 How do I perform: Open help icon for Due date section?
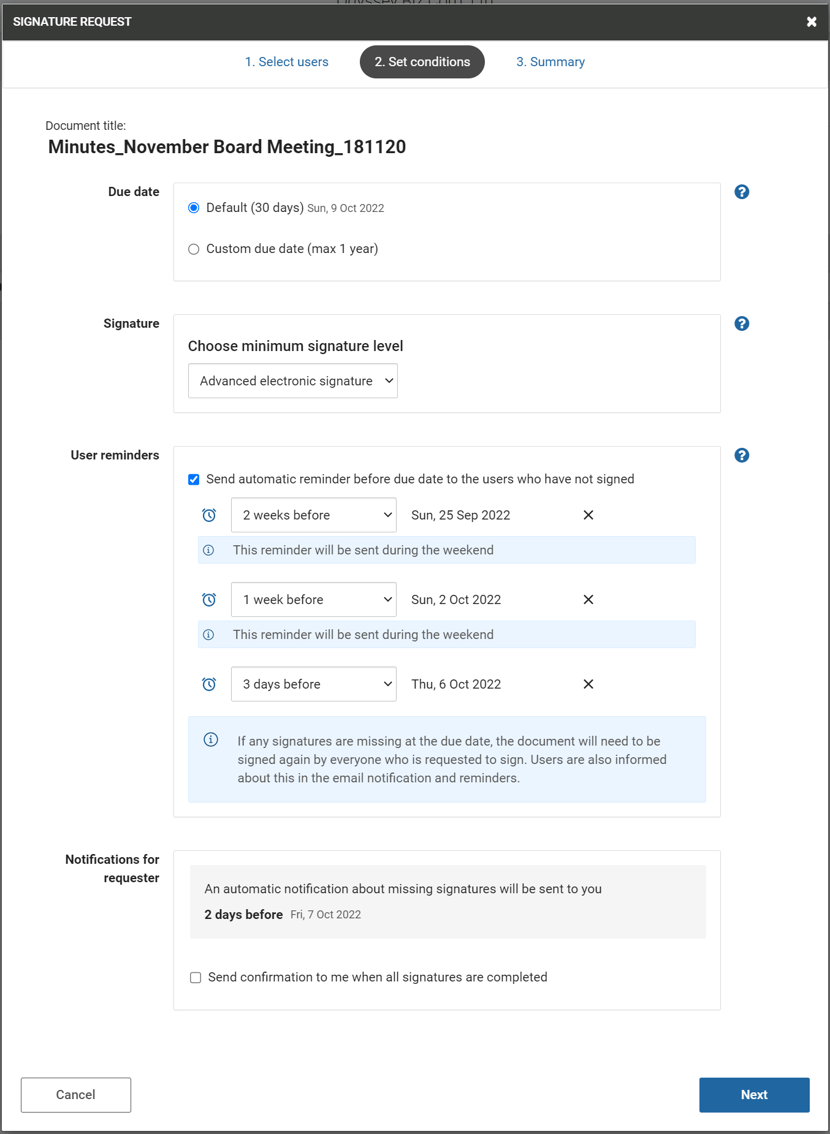[x=742, y=192]
